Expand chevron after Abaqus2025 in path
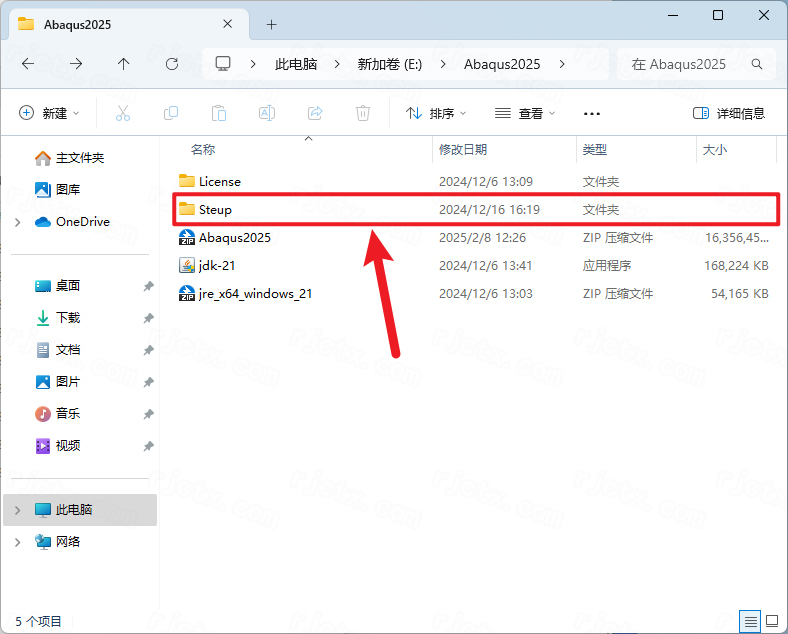The height and width of the screenshot is (634, 788). 562,64
